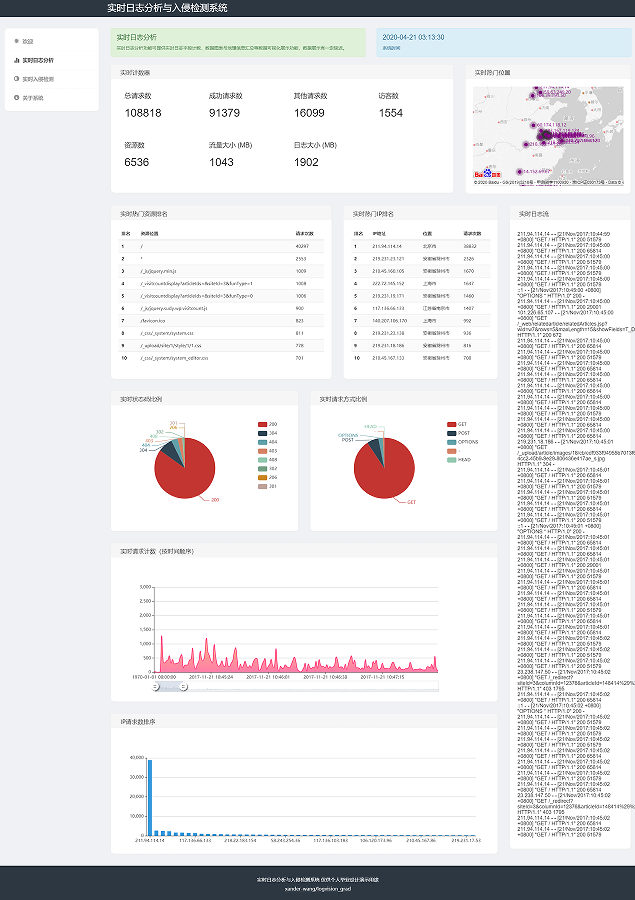Click the 实时计数器 panel header
Viewport: 635px width, 900px height.
[282, 72]
